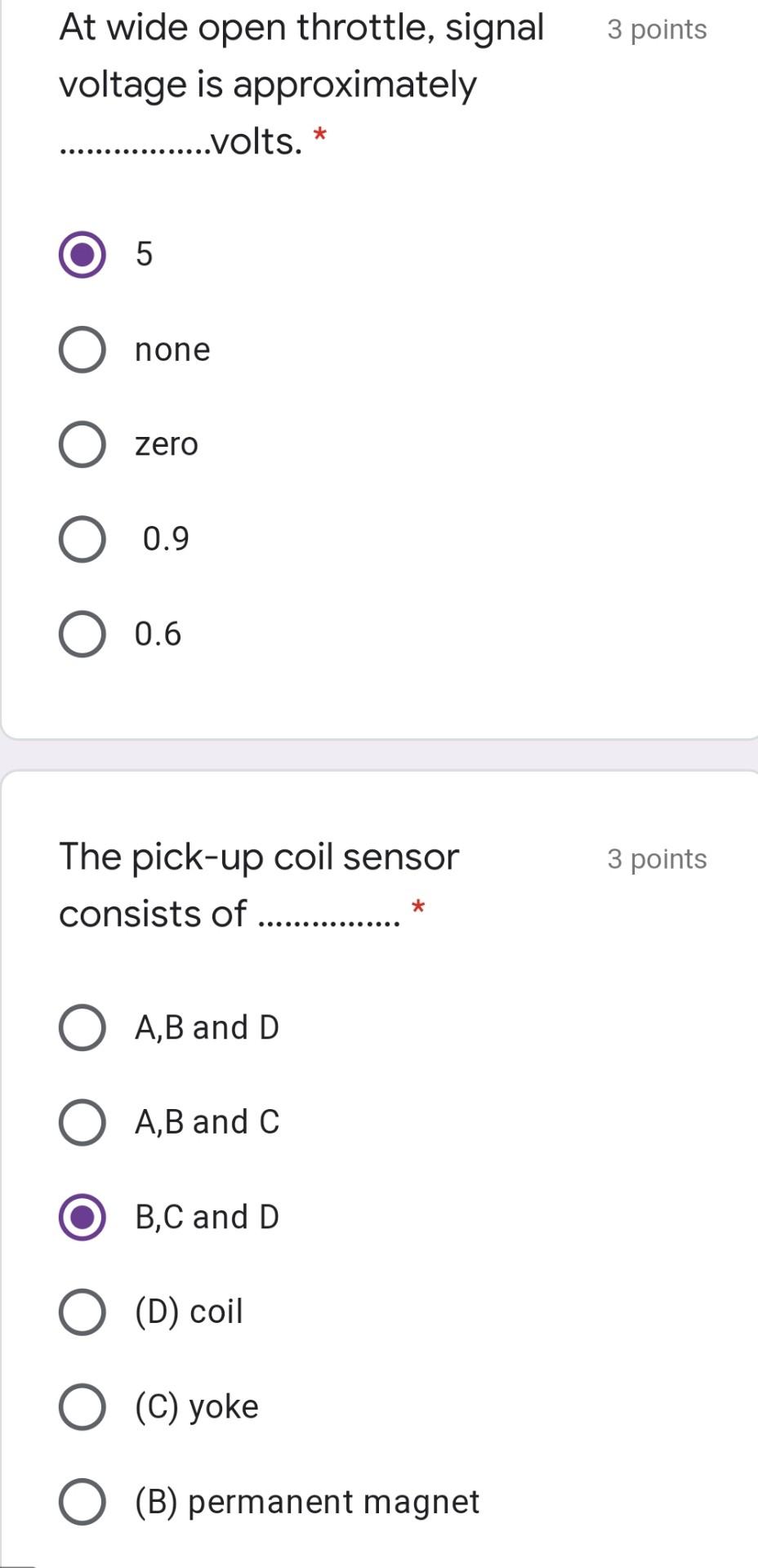Choose the (B) permanent magnet answer
Image resolution: width=758 pixels, height=1568 pixels.
[82, 1501]
